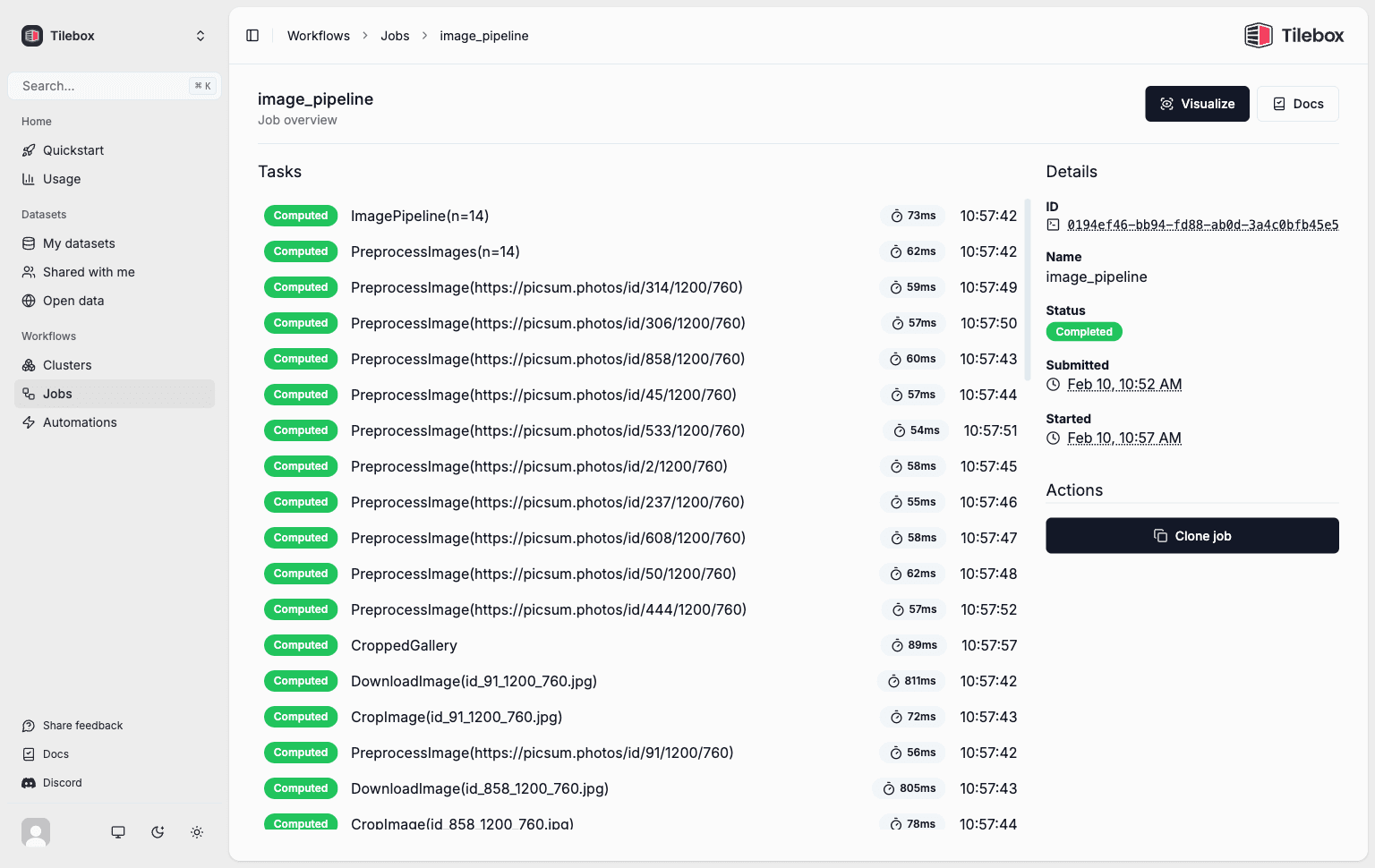Click the 811ms duration badge
Viewport: 1375px width, 868px height.
click(911, 681)
